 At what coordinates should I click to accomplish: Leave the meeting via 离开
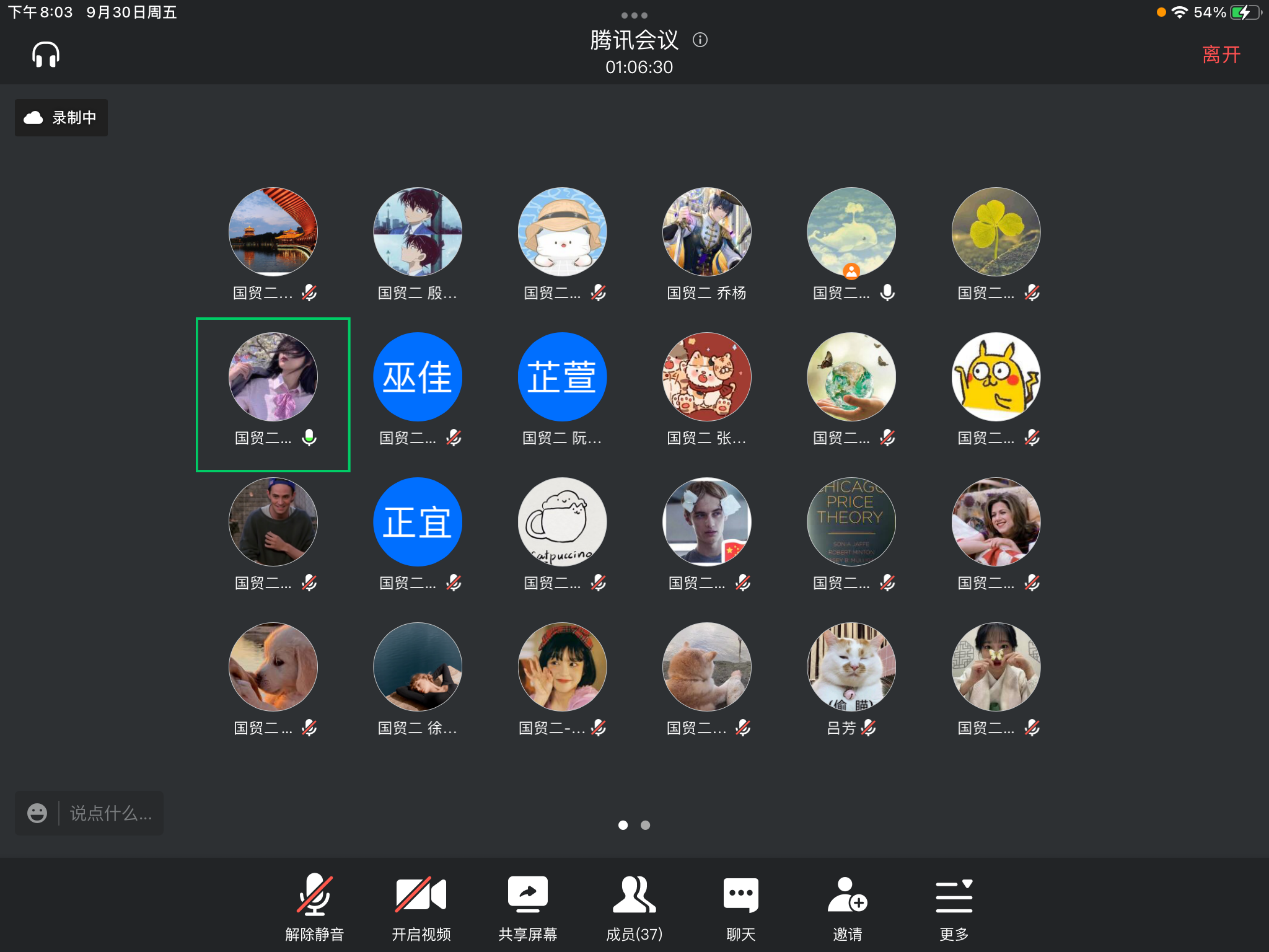coord(1221,54)
